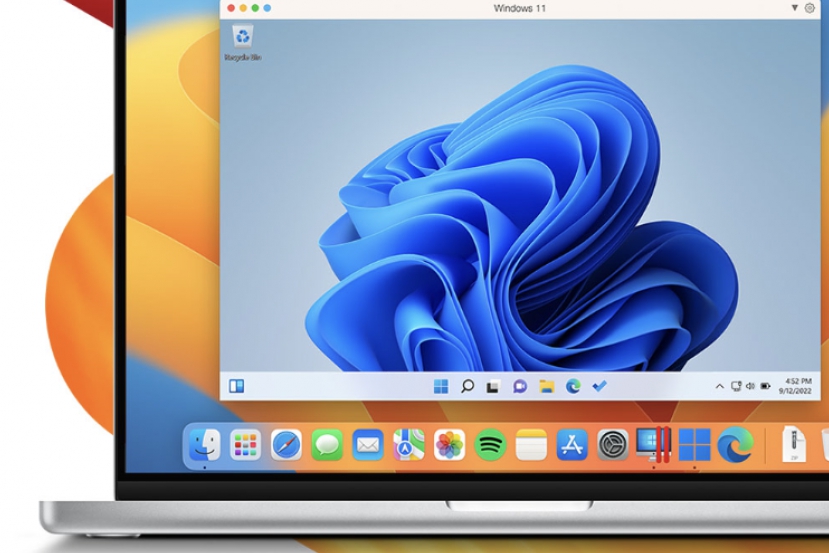The image size is (829, 553).
Task: Open Spotify from the macOS Dock
Action: [490, 444]
